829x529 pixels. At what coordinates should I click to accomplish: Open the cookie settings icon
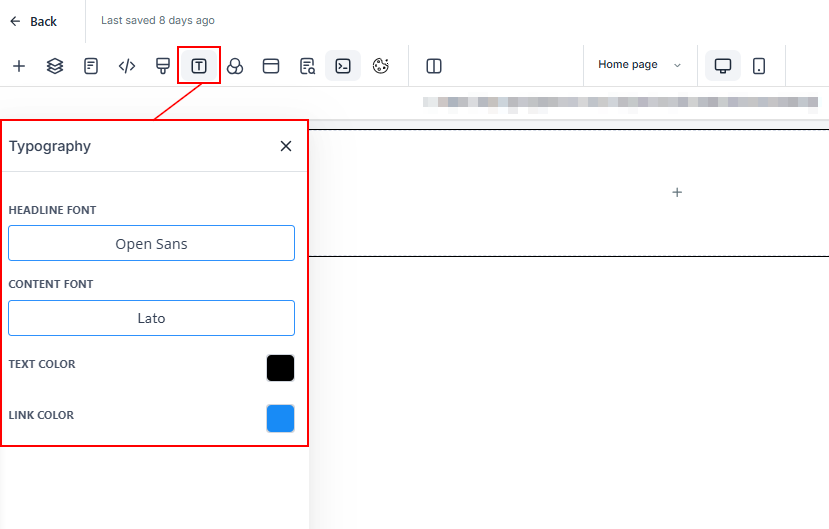click(x=381, y=66)
